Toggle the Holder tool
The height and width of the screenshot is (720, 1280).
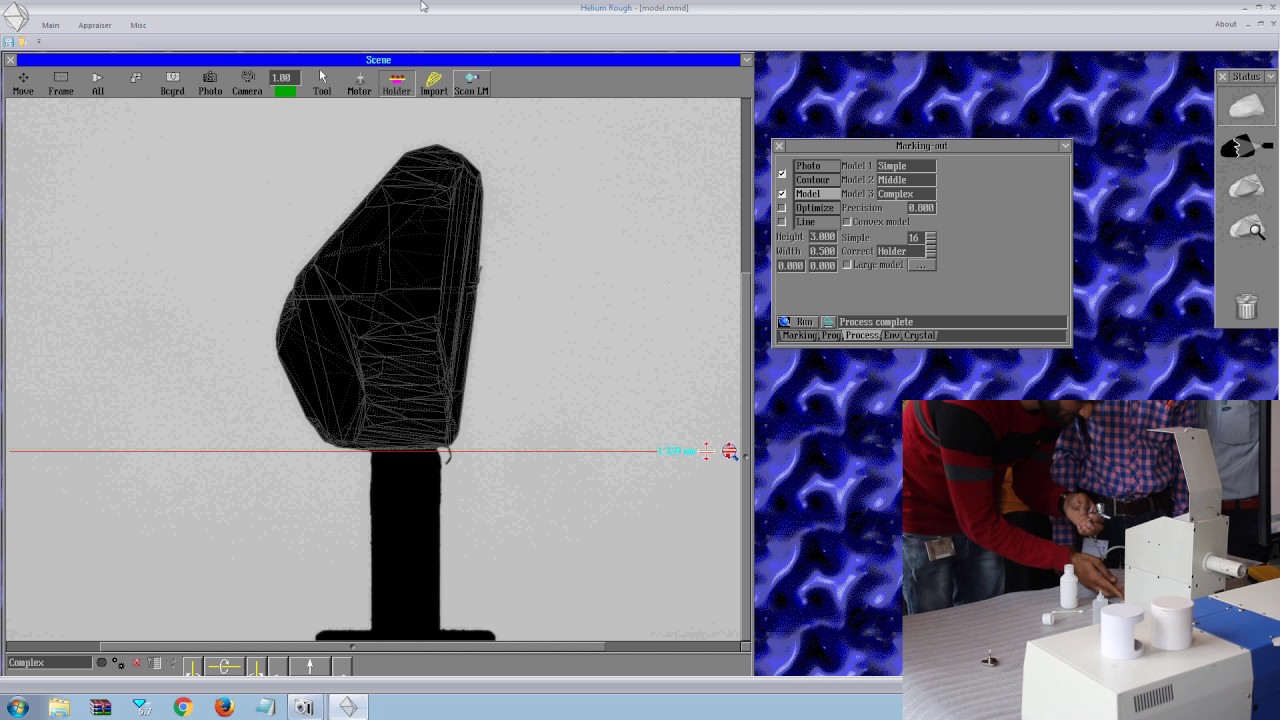click(x=396, y=84)
